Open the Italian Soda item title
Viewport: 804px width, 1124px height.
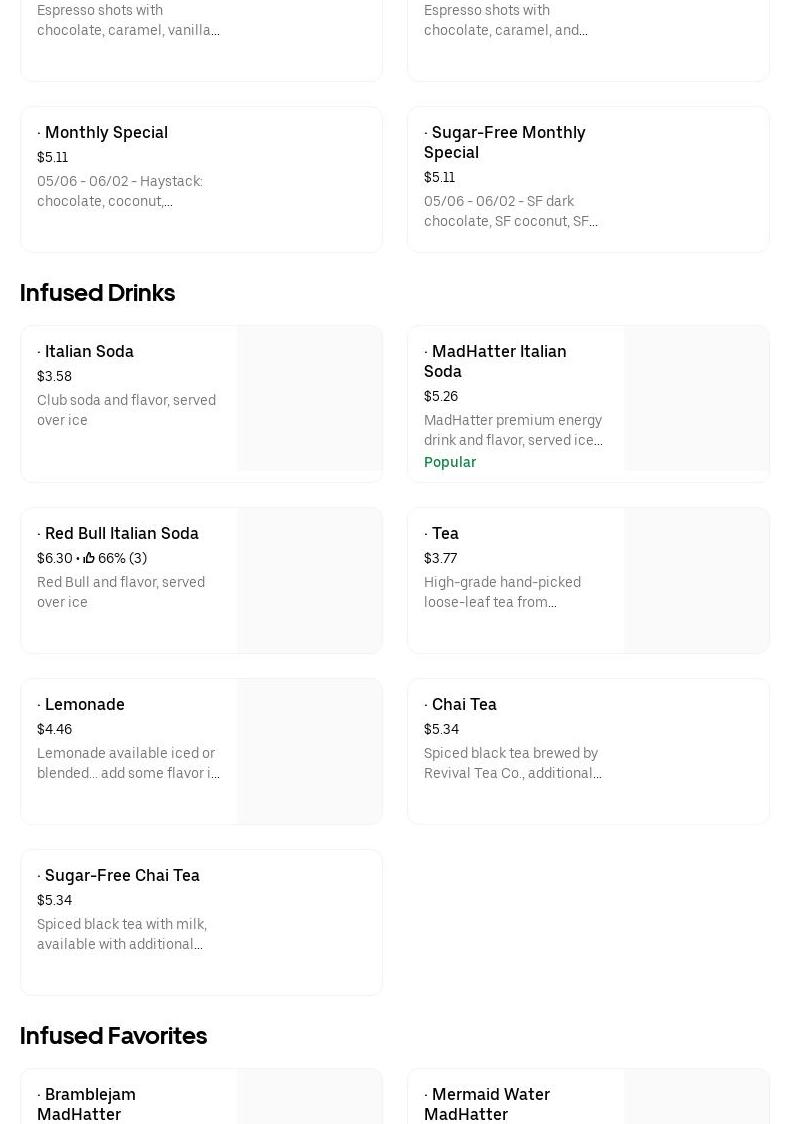(x=89, y=351)
